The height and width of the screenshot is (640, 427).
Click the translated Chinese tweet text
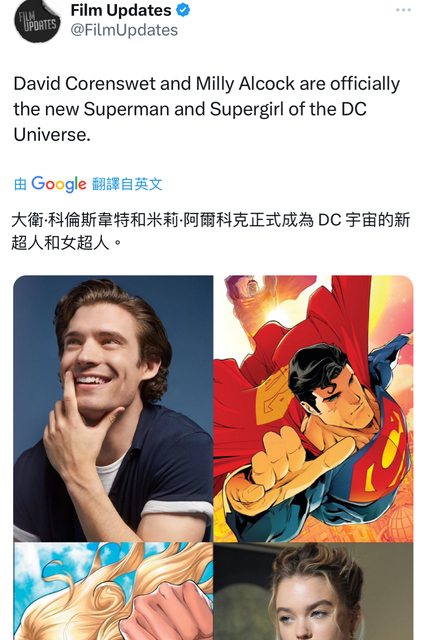(x=210, y=231)
